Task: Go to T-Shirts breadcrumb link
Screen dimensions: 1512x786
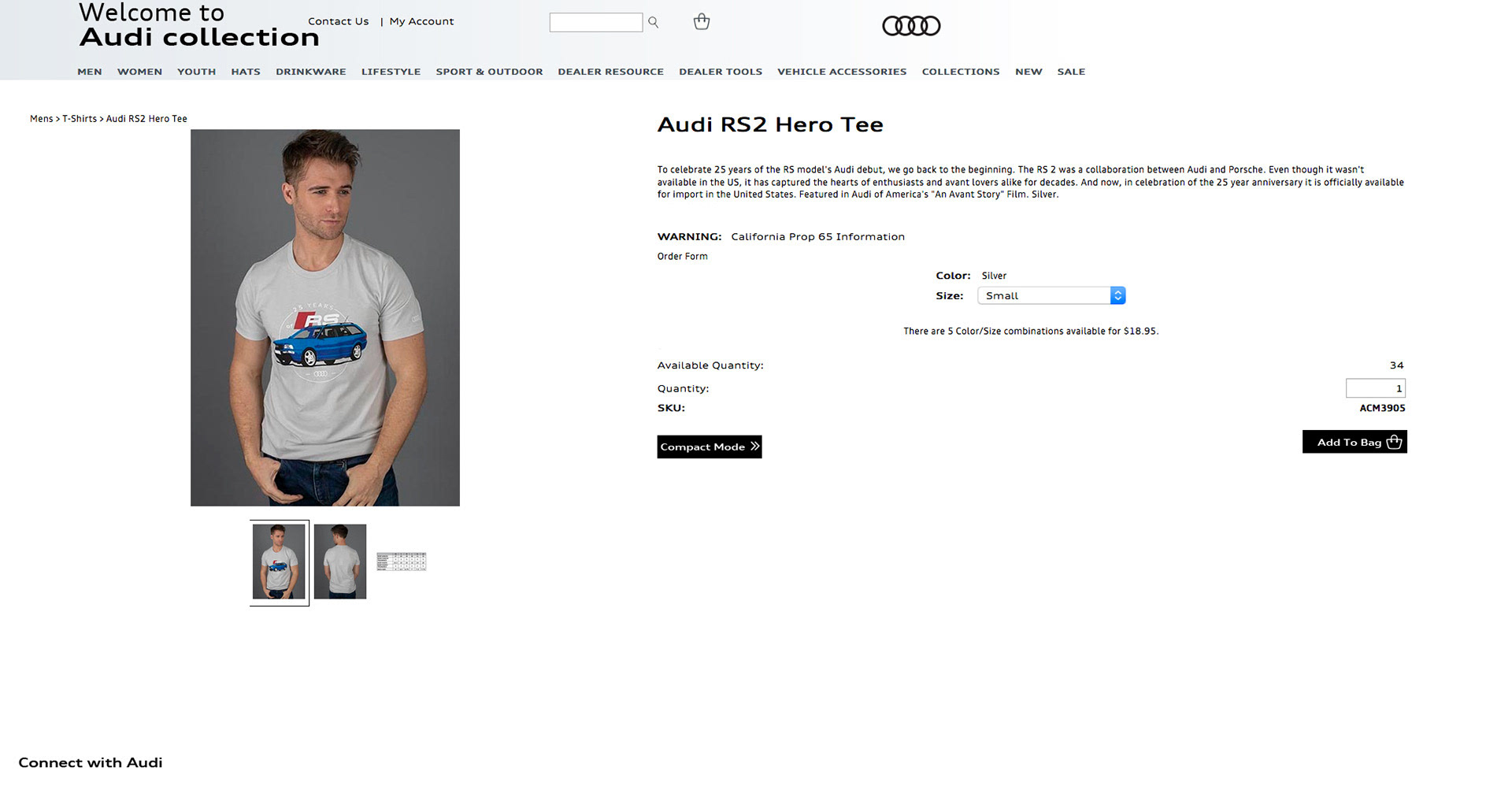Action: pos(80,119)
